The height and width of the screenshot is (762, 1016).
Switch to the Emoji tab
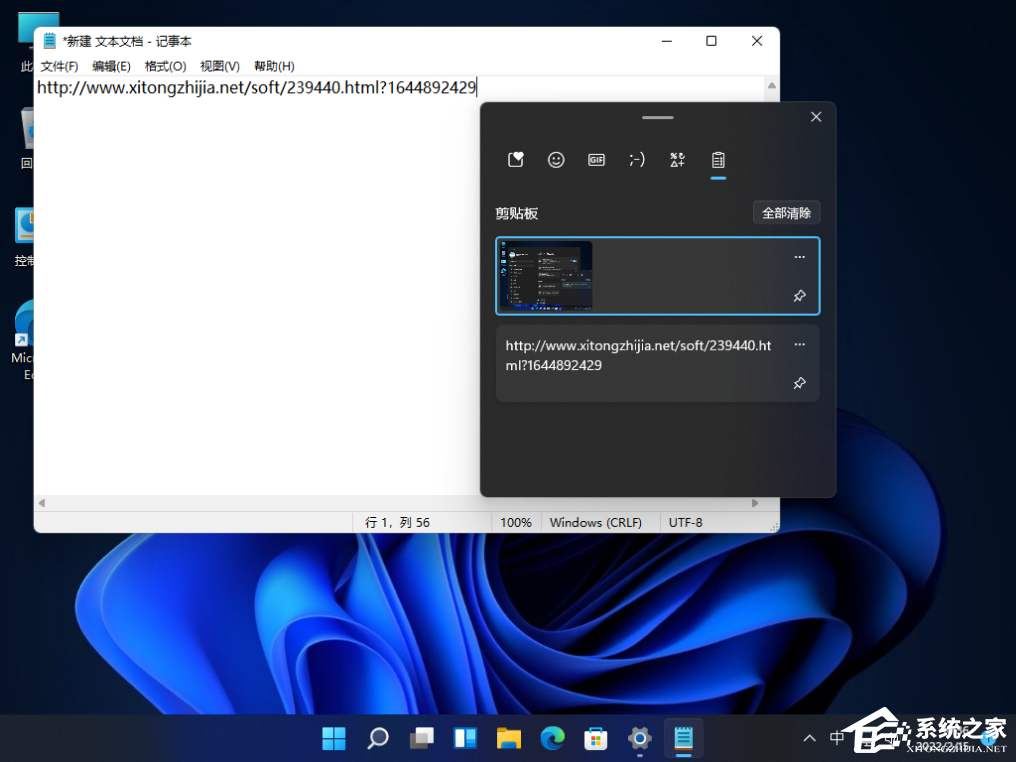click(556, 159)
